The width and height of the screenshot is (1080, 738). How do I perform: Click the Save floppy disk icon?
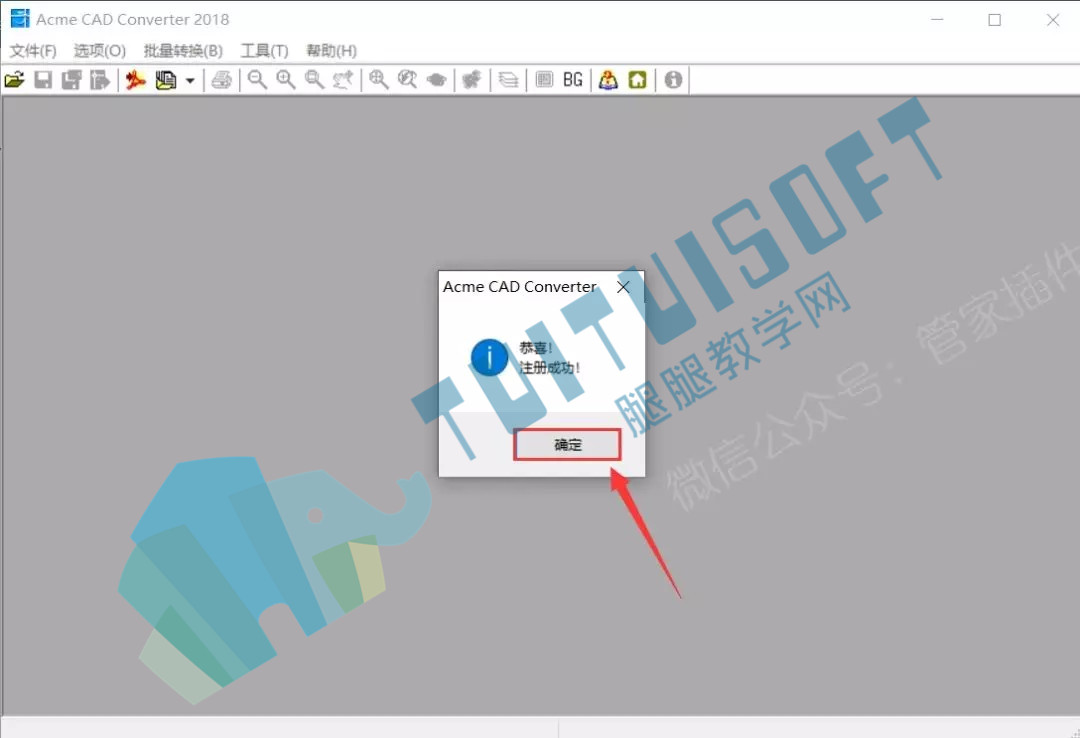(x=43, y=80)
